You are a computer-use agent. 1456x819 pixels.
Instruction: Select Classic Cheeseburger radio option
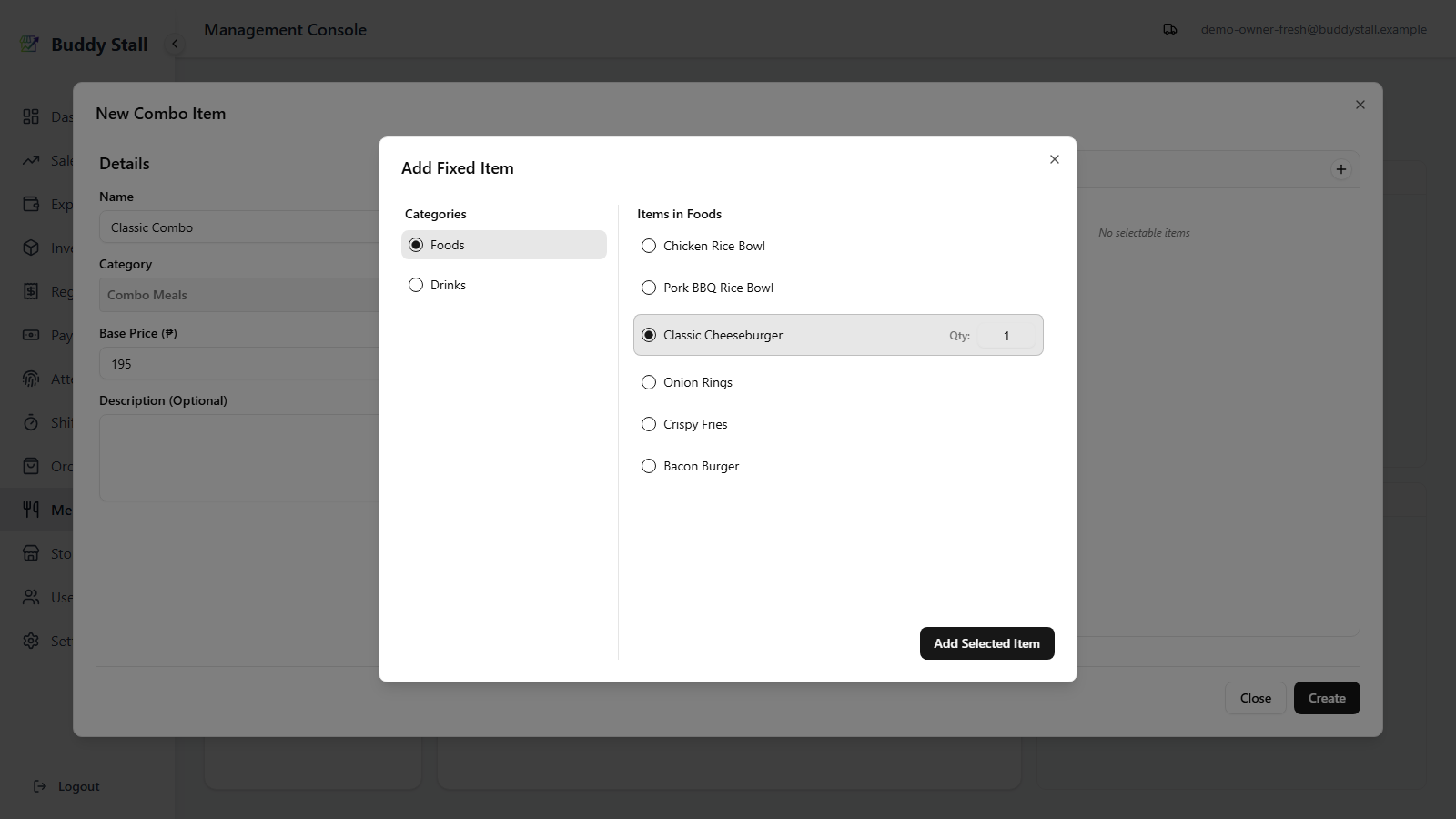[x=649, y=335]
